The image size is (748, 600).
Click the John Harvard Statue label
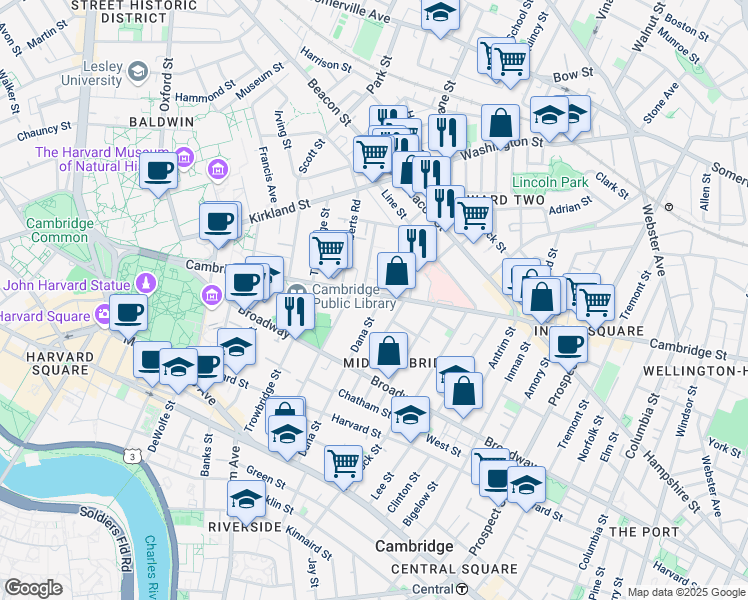click(x=66, y=285)
